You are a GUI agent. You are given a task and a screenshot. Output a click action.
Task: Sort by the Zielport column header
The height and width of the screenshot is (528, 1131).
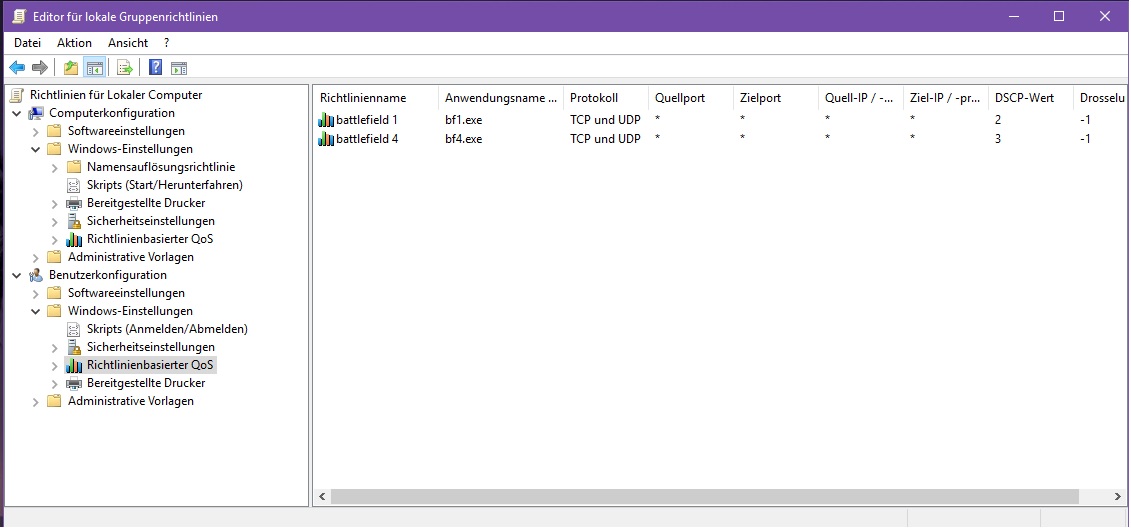[776, 97]
